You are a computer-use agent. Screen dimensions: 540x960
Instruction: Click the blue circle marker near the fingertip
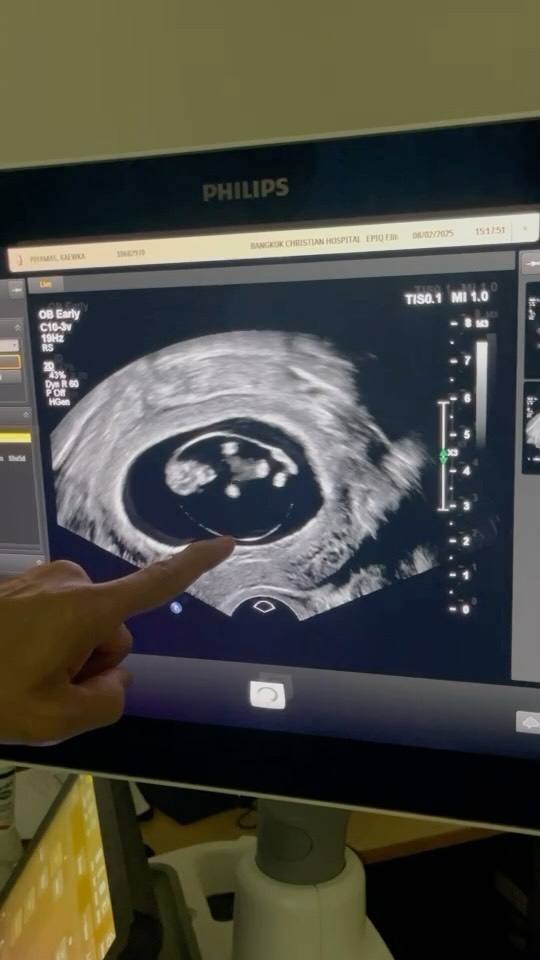click(x=176, y=607)
